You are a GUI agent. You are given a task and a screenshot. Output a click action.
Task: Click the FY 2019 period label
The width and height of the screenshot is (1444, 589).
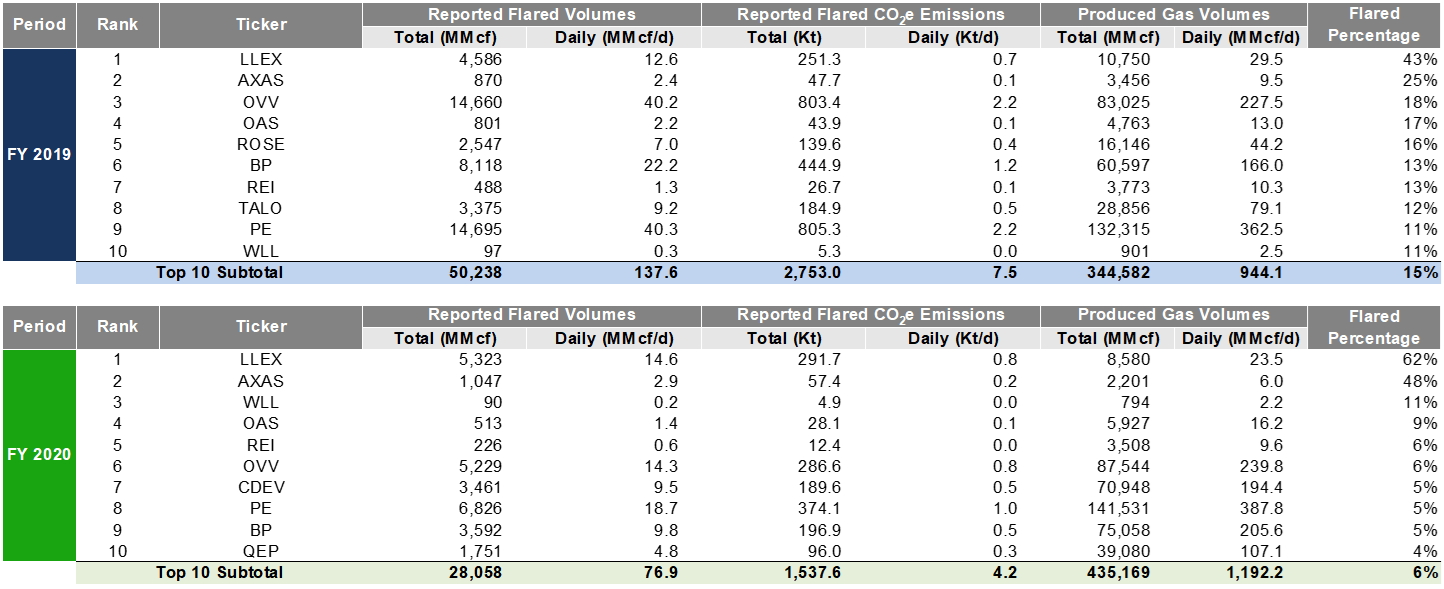(38, 155)
